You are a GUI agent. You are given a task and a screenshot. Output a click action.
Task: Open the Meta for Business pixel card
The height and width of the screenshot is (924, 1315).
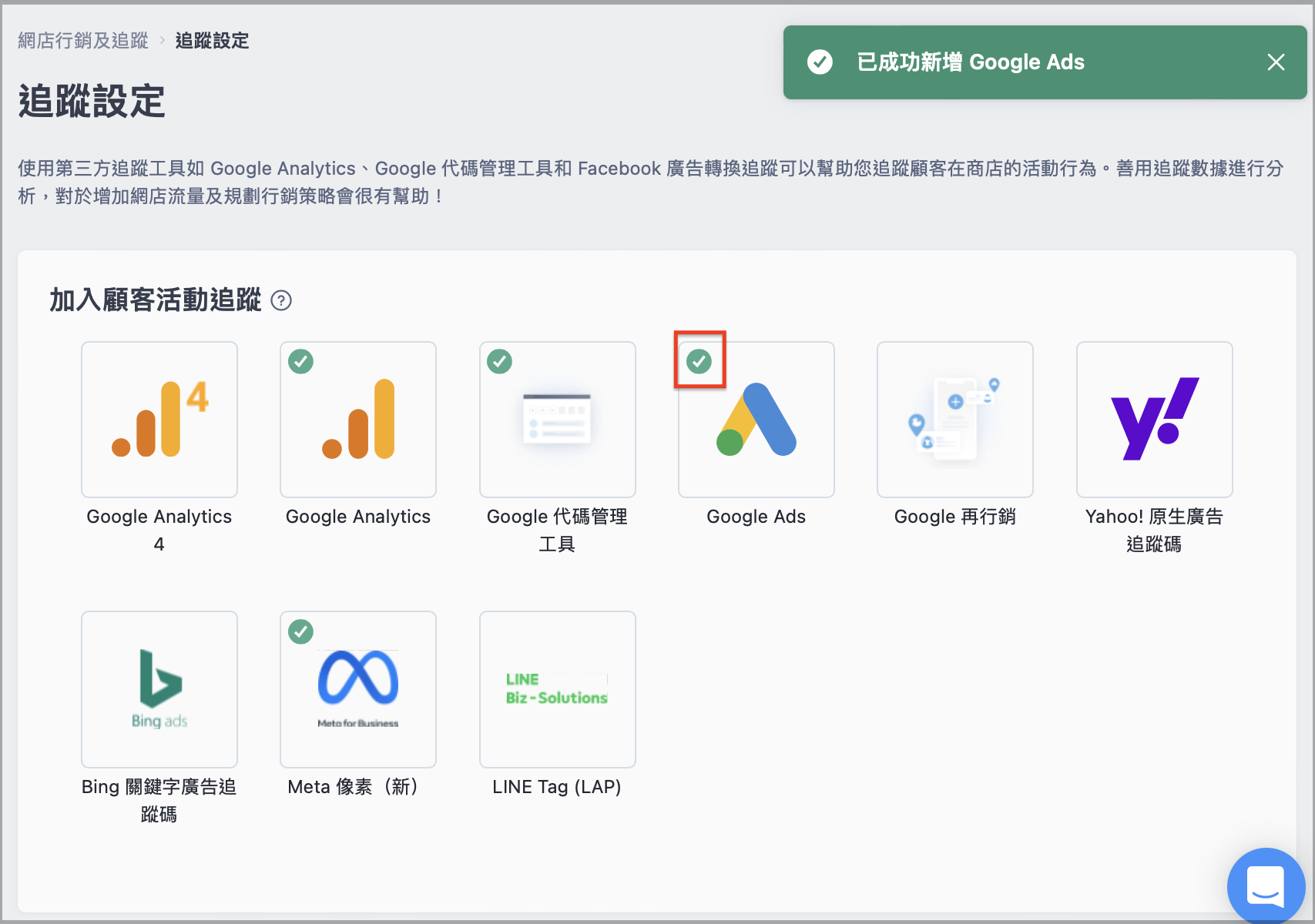[x=358, y=689]
